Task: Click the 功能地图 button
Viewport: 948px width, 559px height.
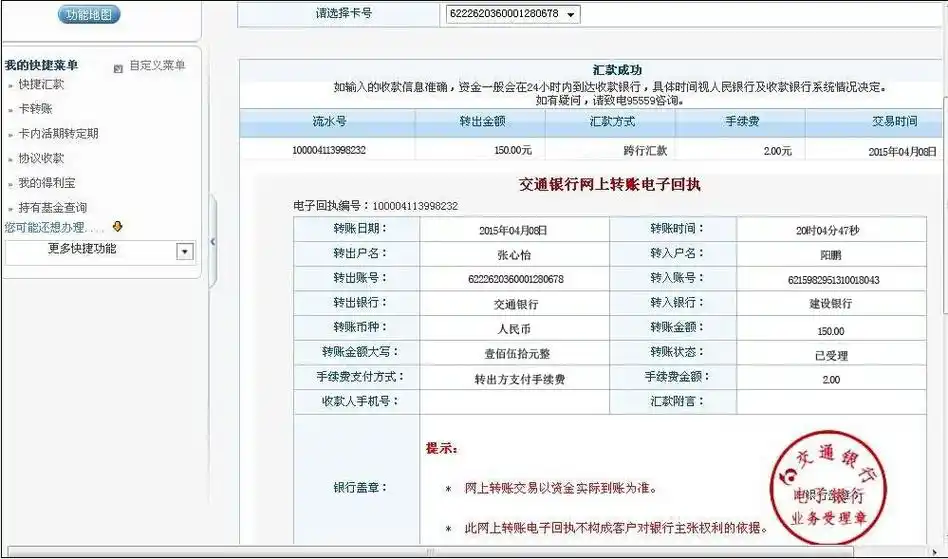Action: 89,15
